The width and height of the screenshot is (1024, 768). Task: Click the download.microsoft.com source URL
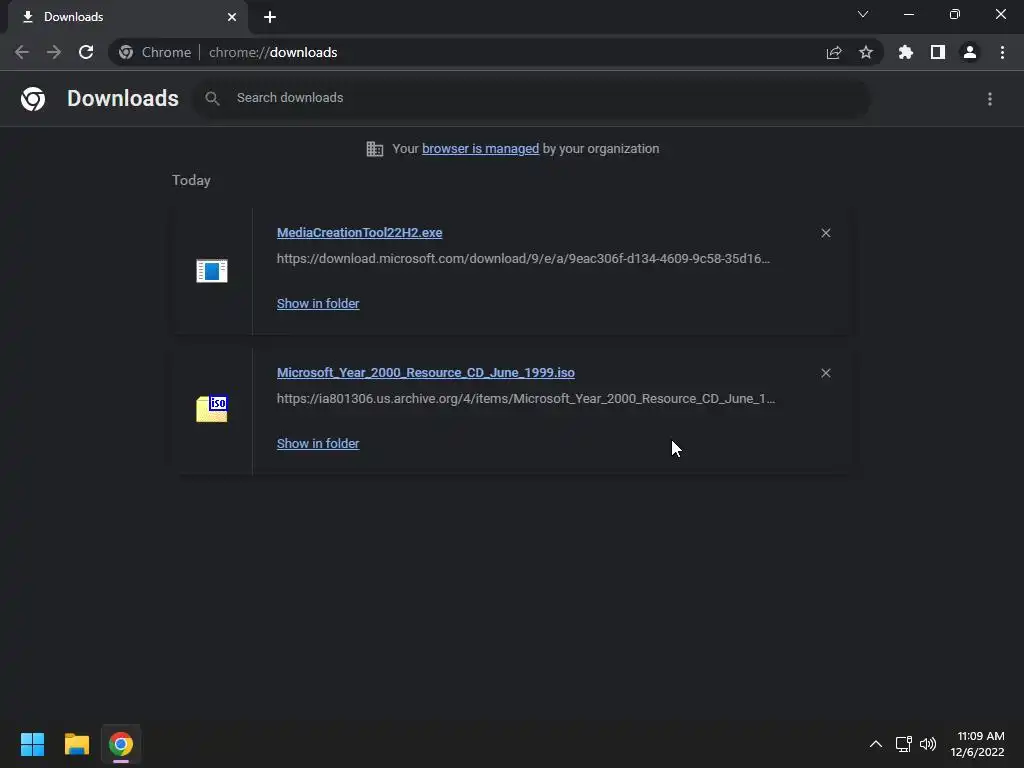tap(523, 259)
